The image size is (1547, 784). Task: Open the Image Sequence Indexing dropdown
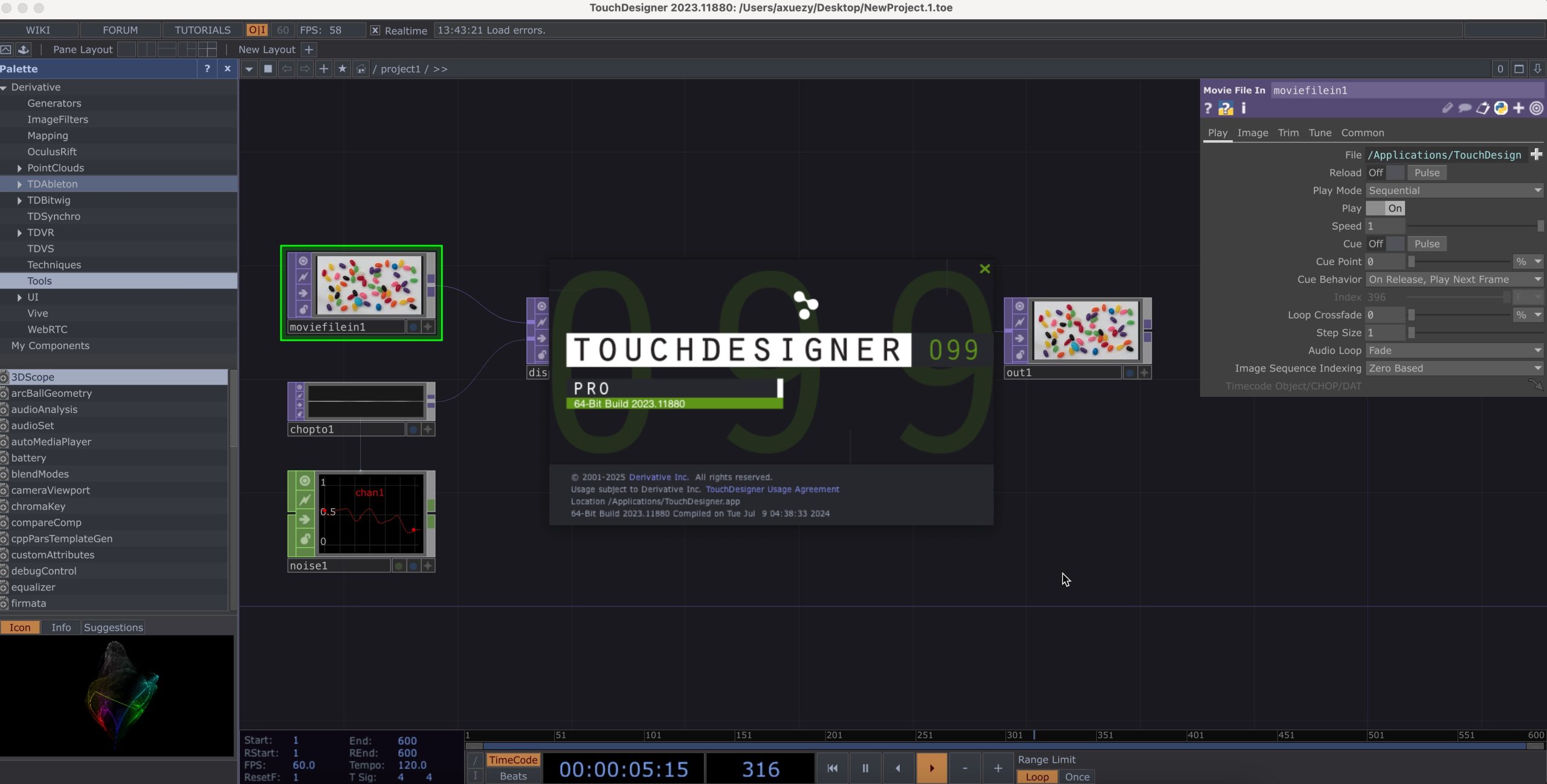pyautogui.click(x=1454, y=368)
